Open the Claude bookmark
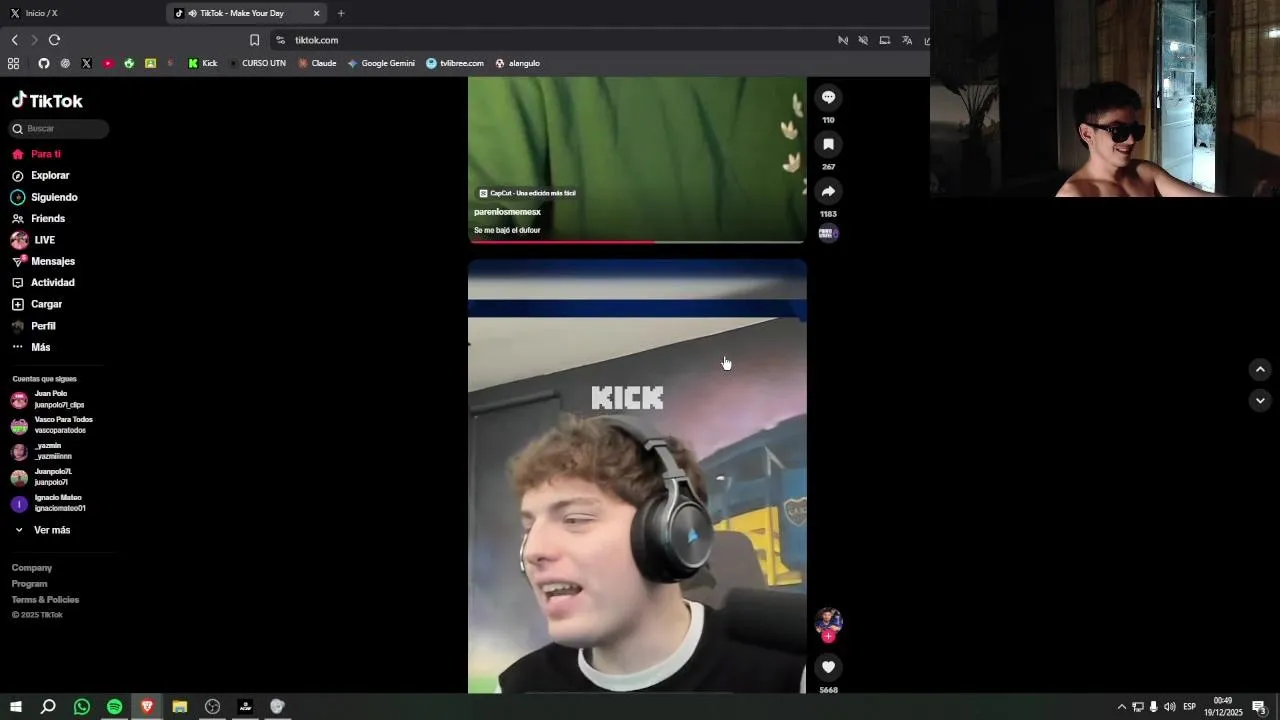Image resolution: width=1280 pixels, height=720 pixels. [317, 63]
